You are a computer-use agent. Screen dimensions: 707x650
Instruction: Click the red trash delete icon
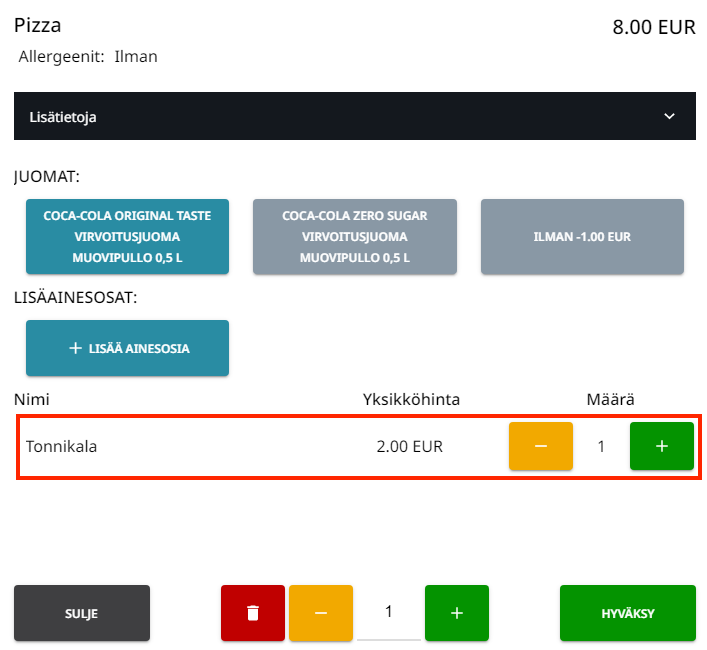(x=253, y=613)
